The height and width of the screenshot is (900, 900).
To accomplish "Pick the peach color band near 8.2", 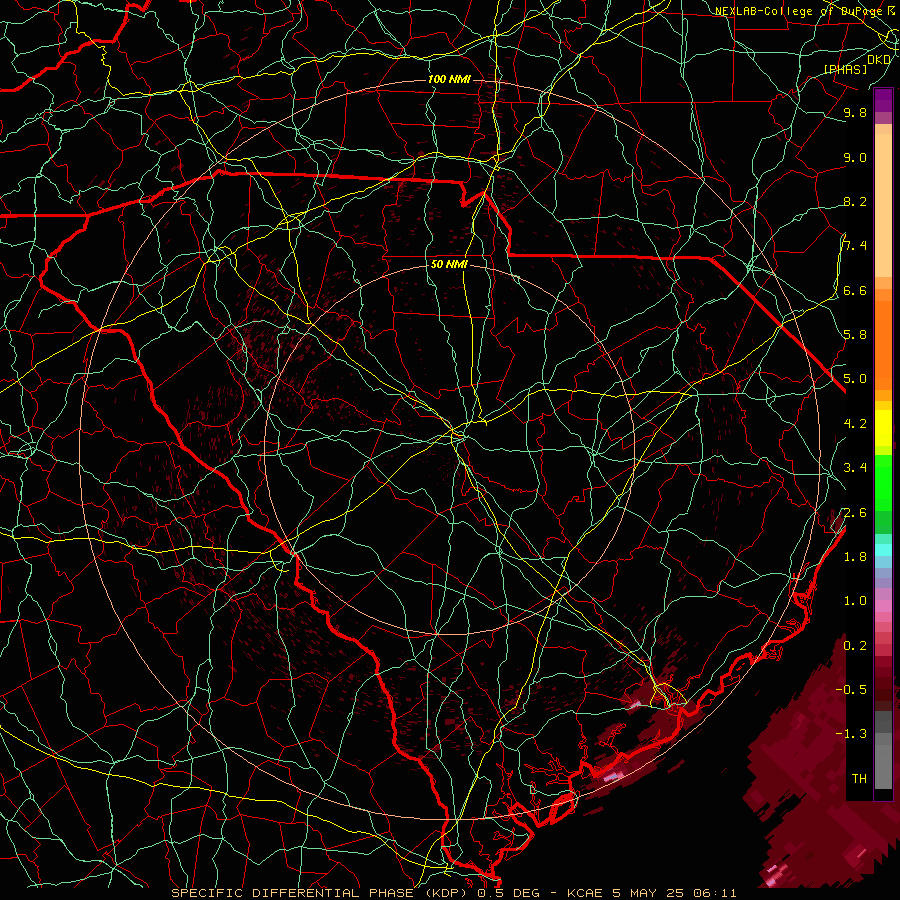I will coord(883,206).
